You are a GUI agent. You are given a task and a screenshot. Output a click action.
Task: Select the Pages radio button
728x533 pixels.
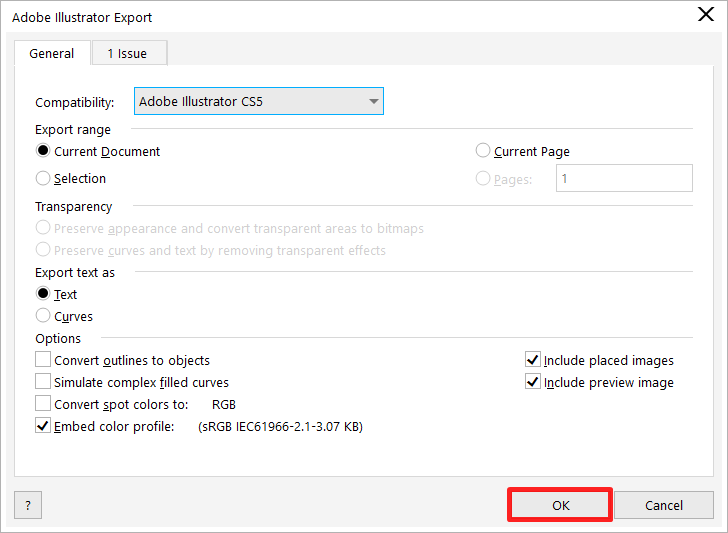point(483,179)
